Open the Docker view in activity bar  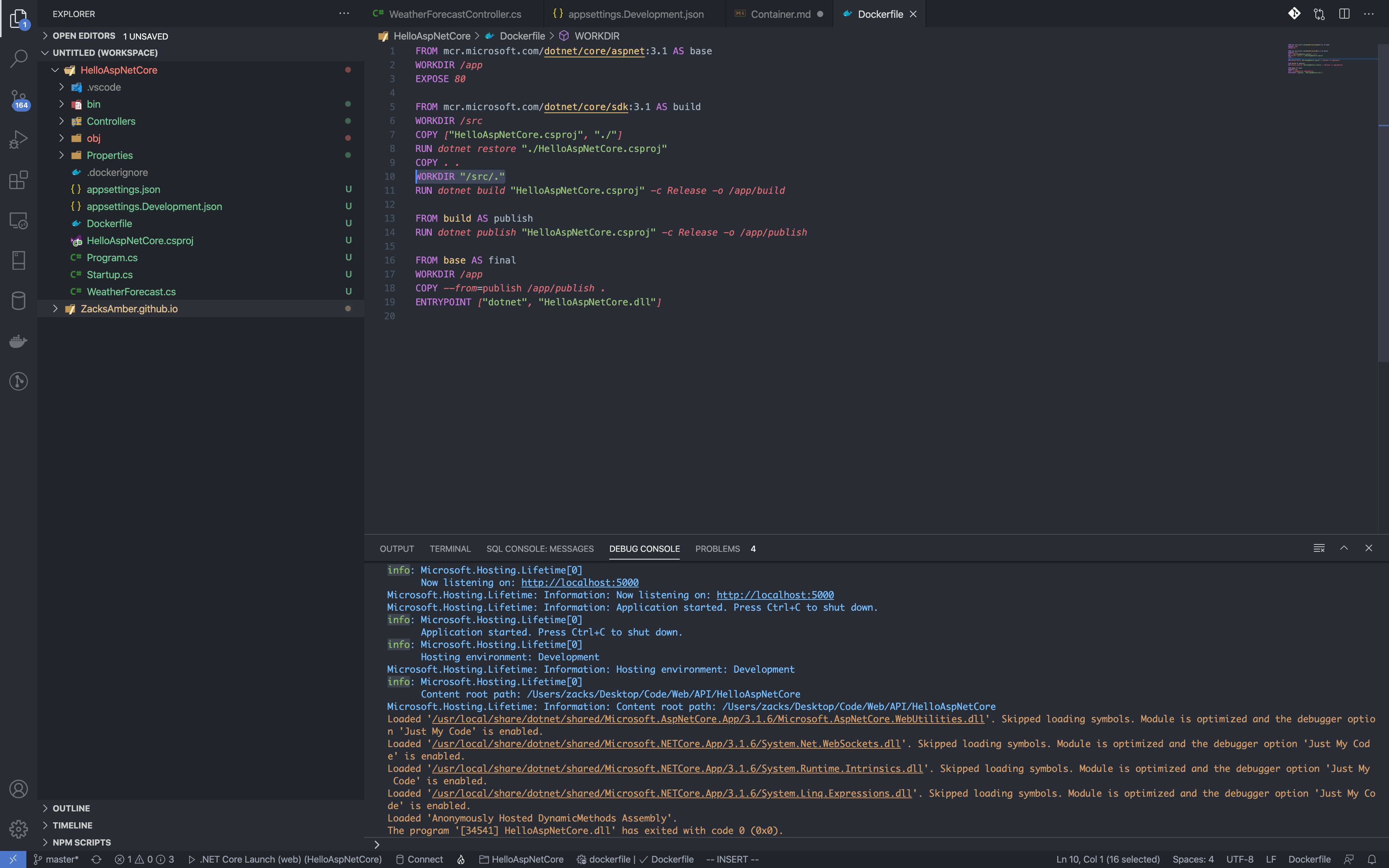[18, 341]
